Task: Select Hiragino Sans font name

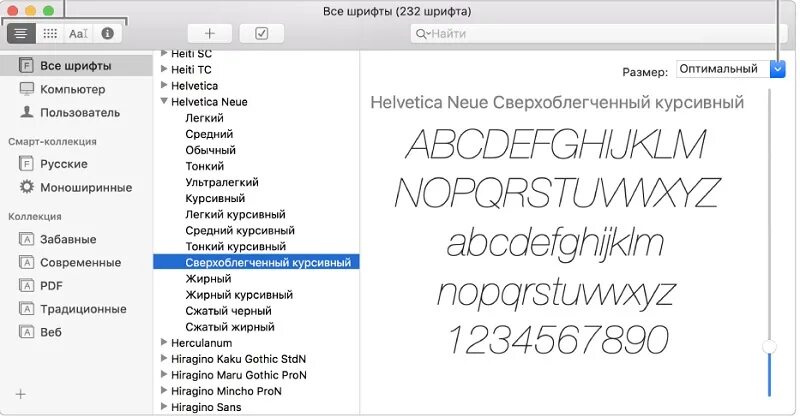Action: coord(206,407)
